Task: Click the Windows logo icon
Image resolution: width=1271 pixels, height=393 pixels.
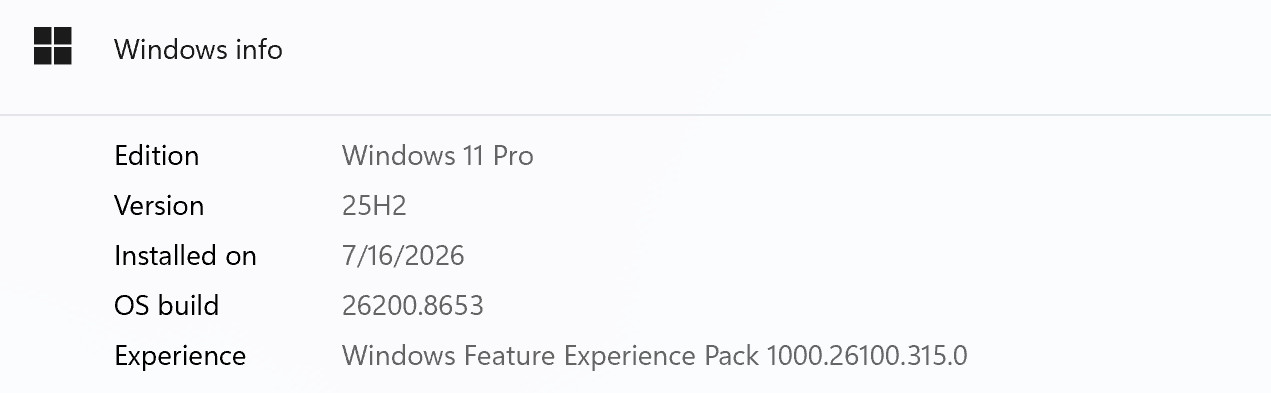Action: (53, 46)
